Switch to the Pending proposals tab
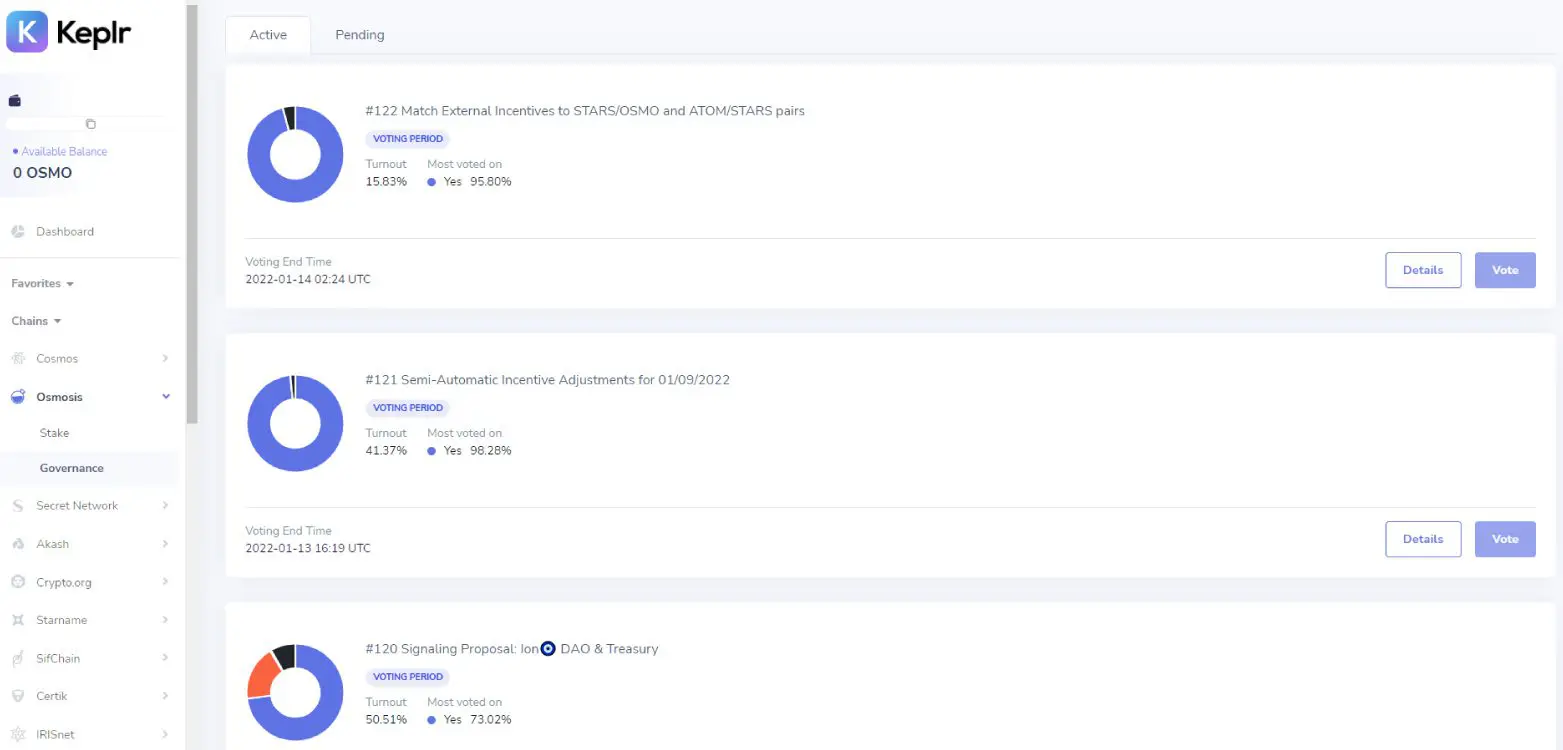The width and height of the screenshot is (1563, 750). click(360, 35)
